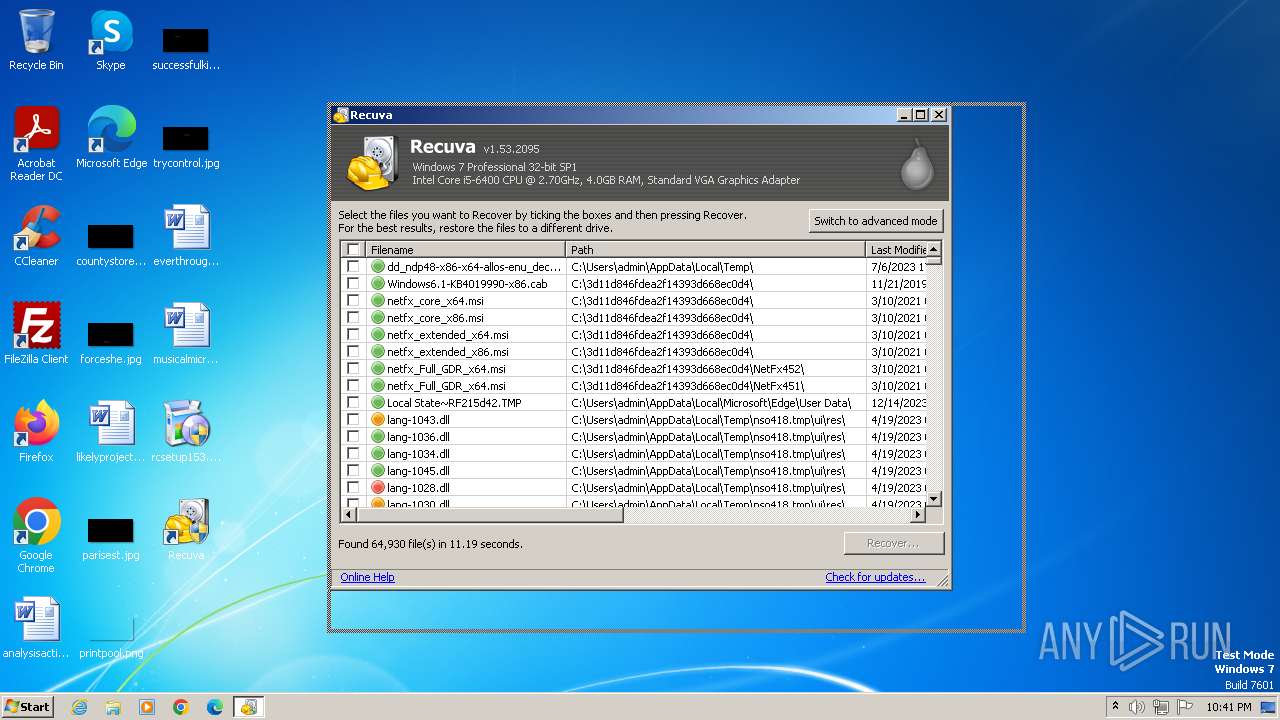1280x720 pixels.
Task: Sort list by Path column header
Action: coord(715,250)
